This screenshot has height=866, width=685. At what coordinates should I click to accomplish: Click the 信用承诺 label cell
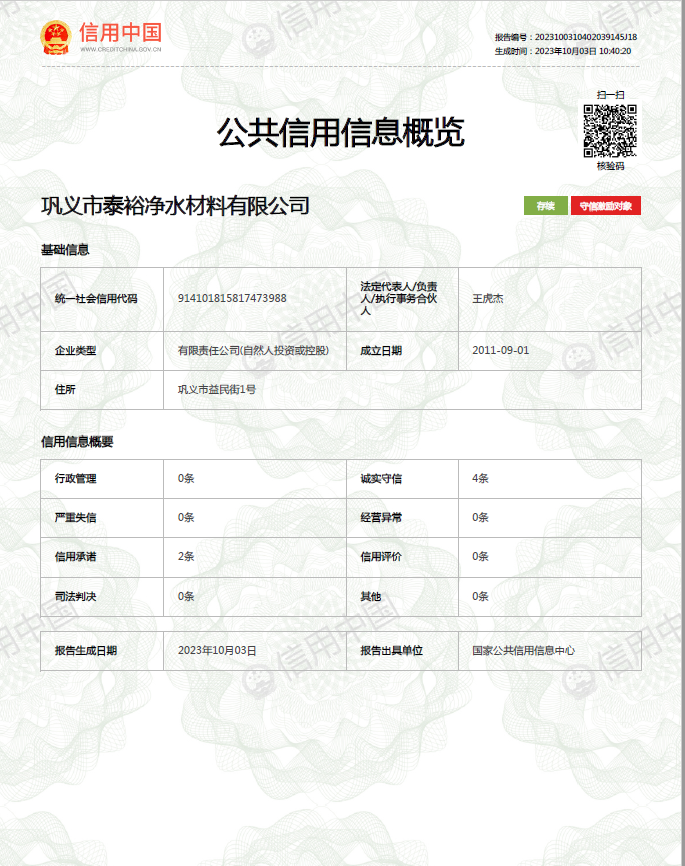(x=102, y=557)
